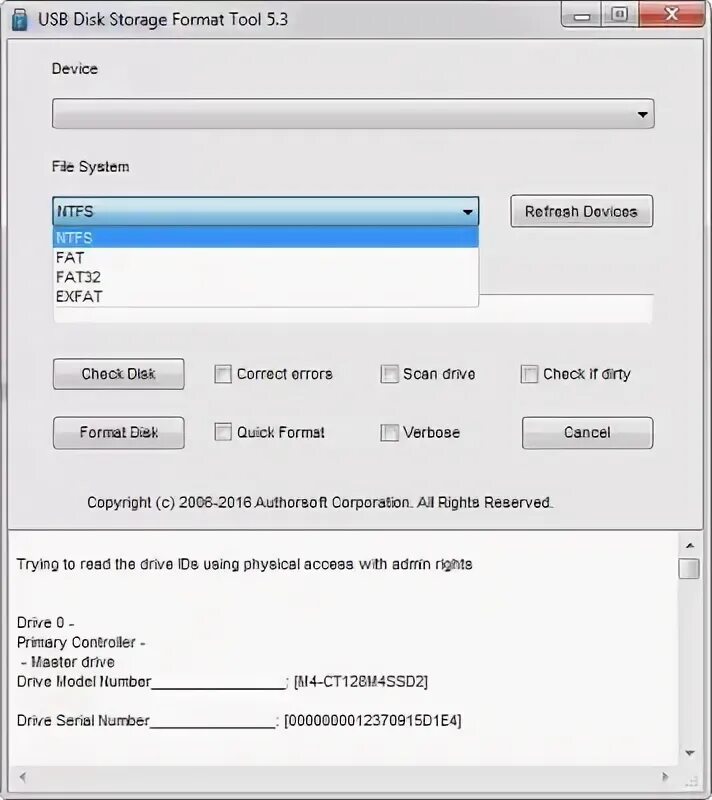
Task: Close the USB Disk Storage Format Tool window
Action: pyautogui.click(x=671, y=14)
